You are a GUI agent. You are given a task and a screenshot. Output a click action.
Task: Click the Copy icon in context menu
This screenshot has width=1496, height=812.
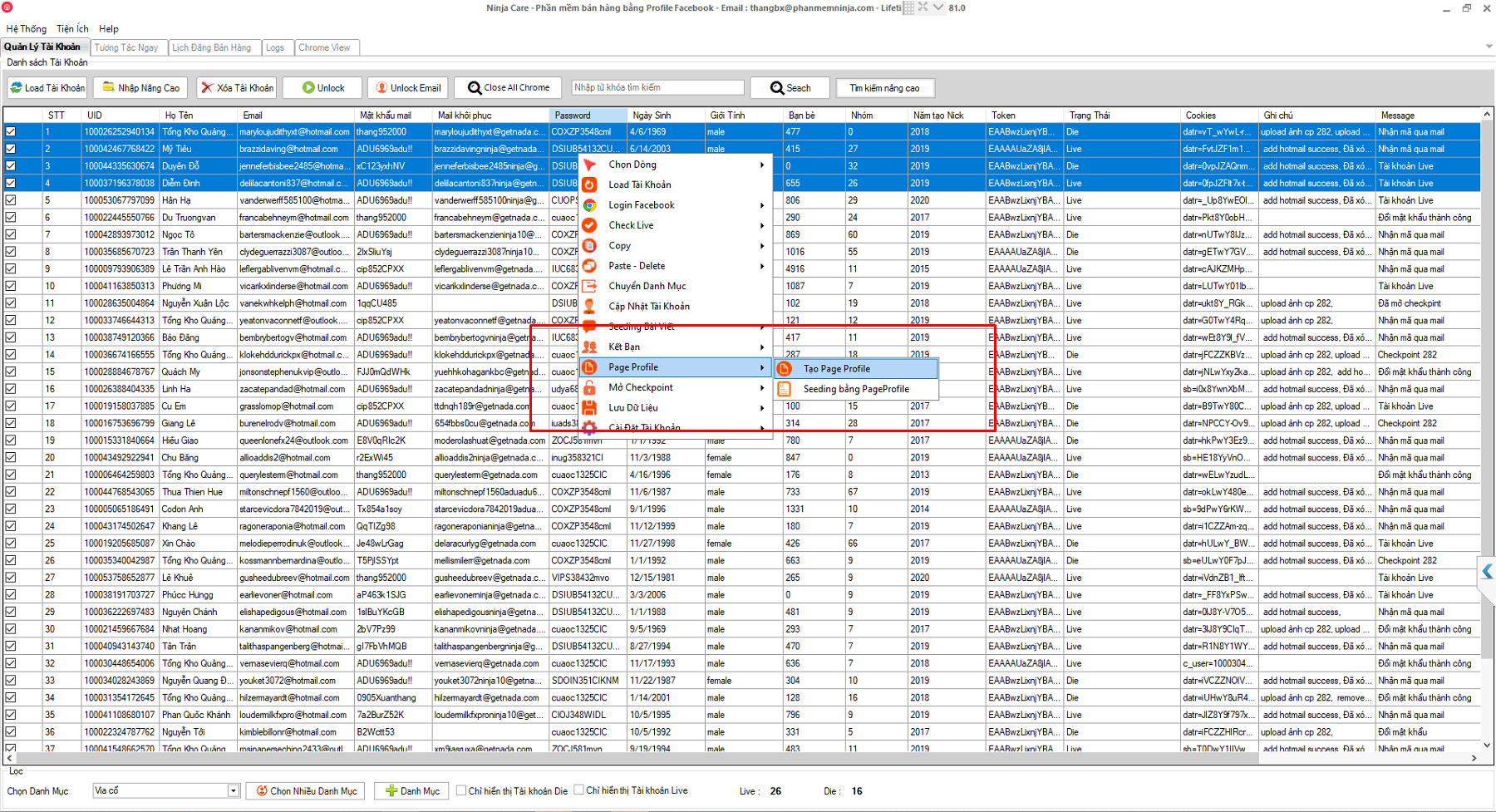point(589,246)
